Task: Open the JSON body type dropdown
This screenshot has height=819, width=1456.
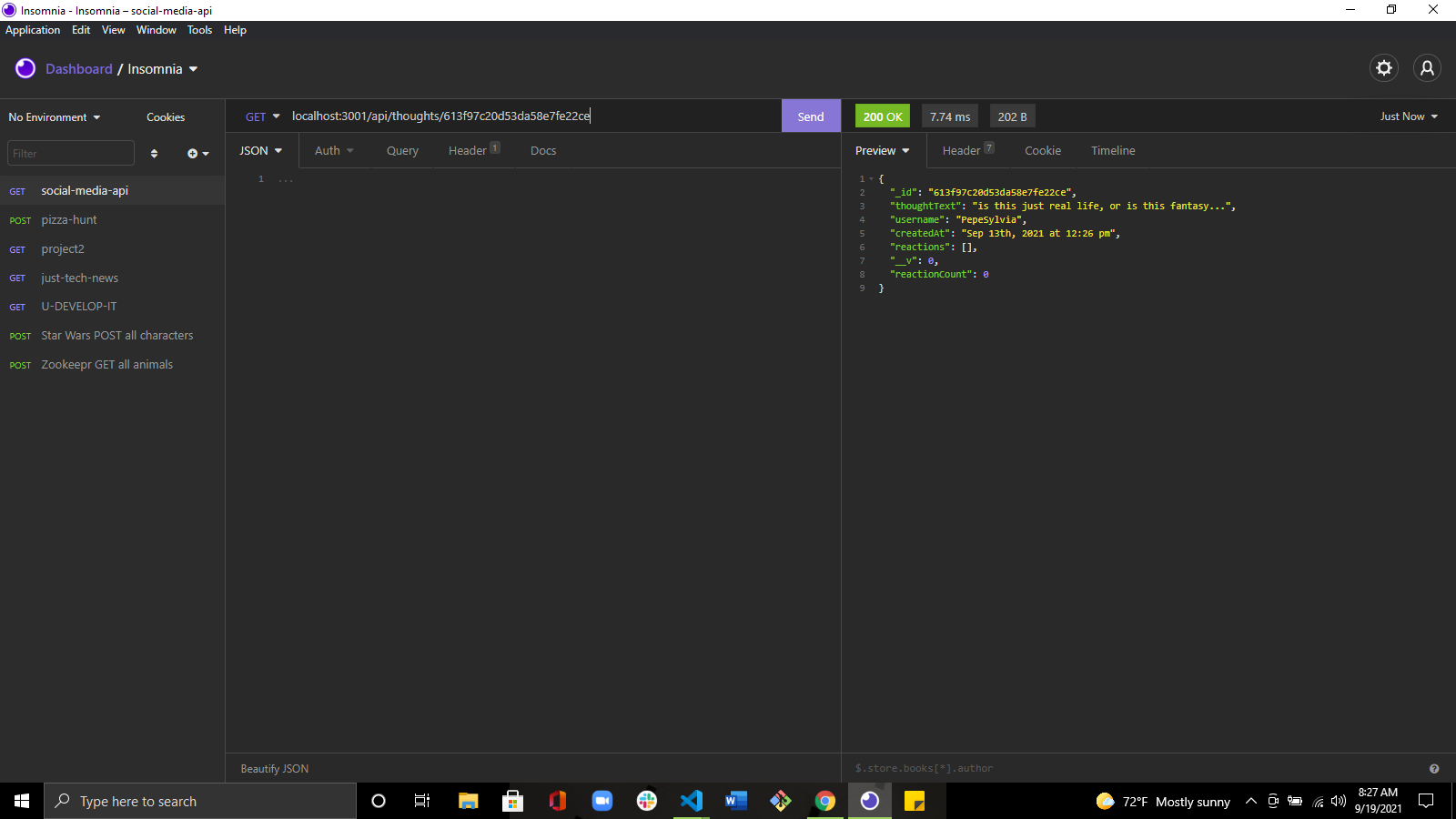Action: (x=261, y=150)
